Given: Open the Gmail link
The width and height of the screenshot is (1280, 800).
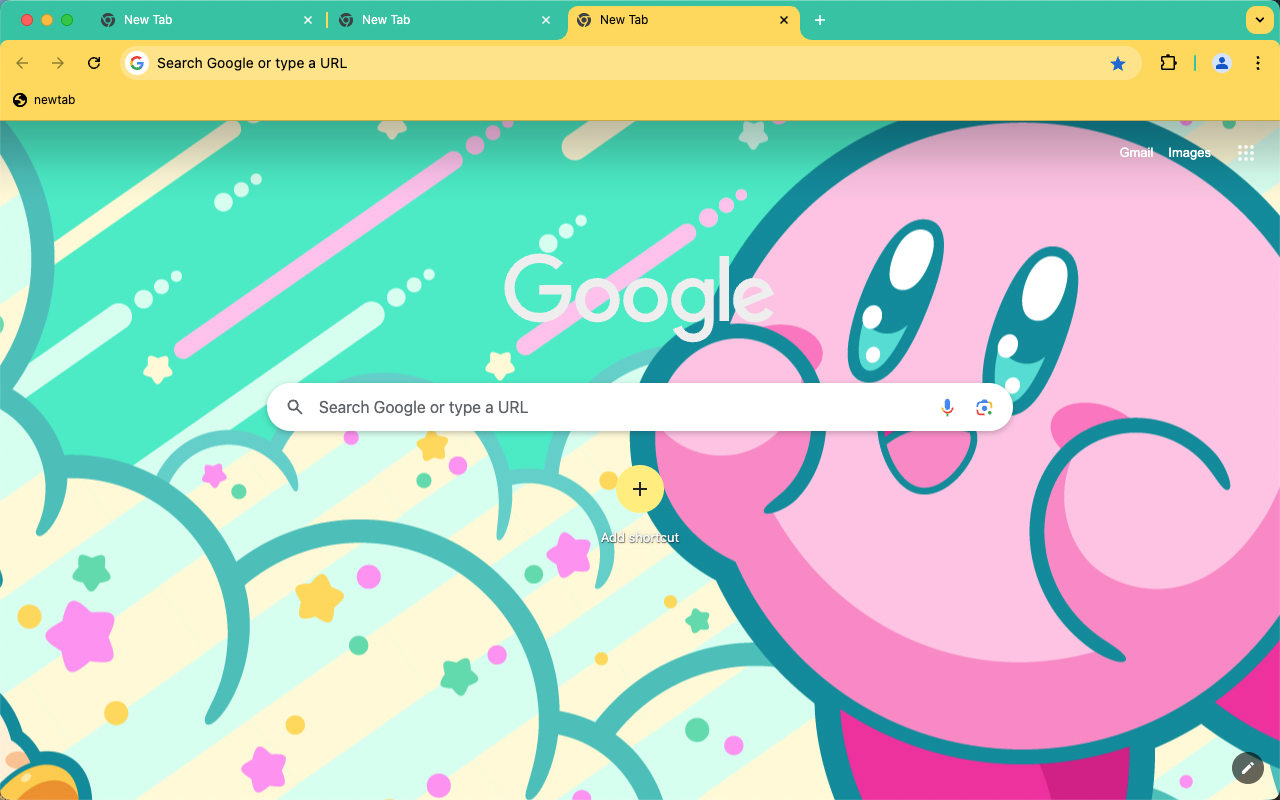Looking at the screenshot, I should pos(1136,153).
